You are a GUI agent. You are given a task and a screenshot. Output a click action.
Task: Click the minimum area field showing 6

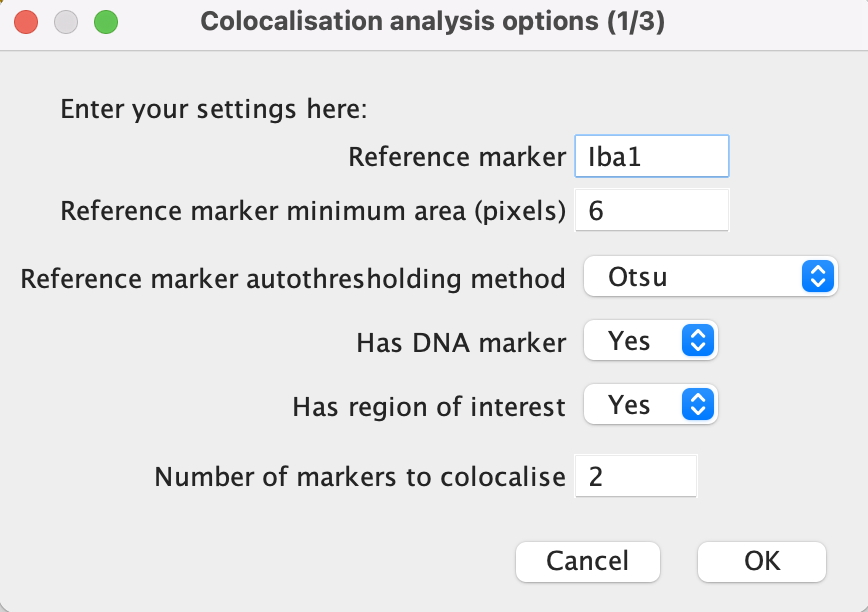pyautogui.click(x=652, y=210)
